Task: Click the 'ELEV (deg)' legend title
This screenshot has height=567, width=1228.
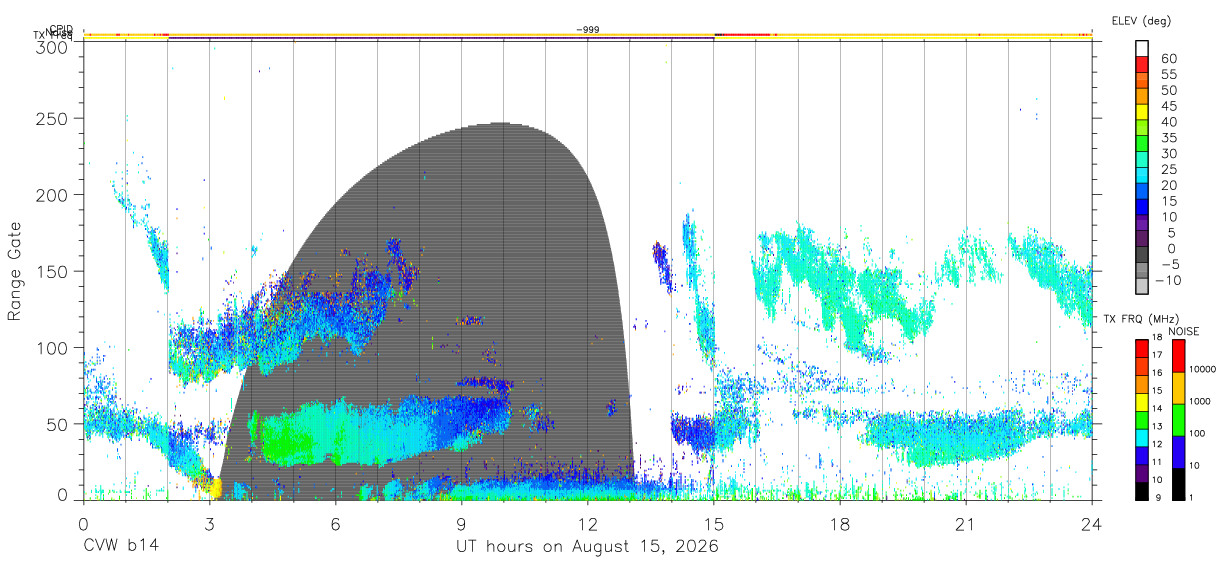Action: click(x=1141, y=21)
